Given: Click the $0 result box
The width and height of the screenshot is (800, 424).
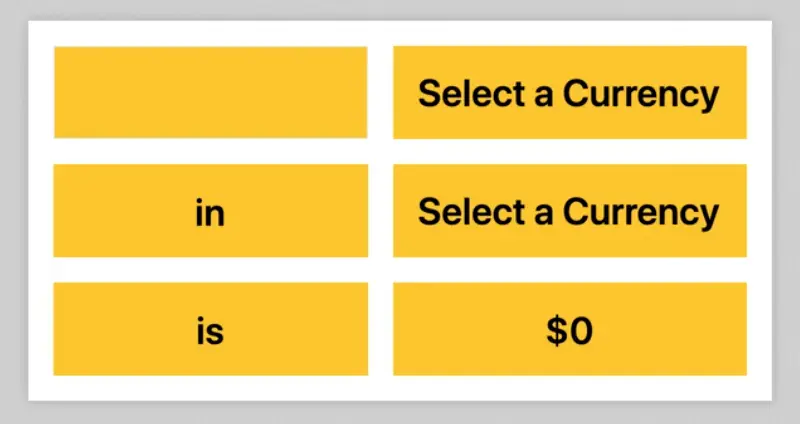Looking at the screenshot, I should [x=569, y=330].
